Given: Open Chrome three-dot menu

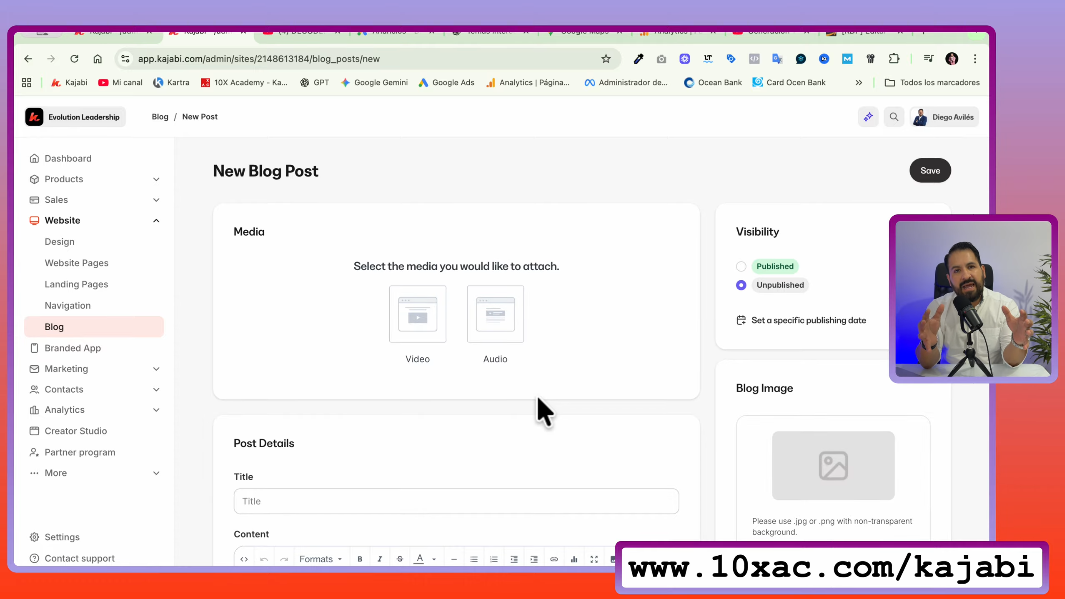Looking at the screenshot, I should (x=975, y=59).
